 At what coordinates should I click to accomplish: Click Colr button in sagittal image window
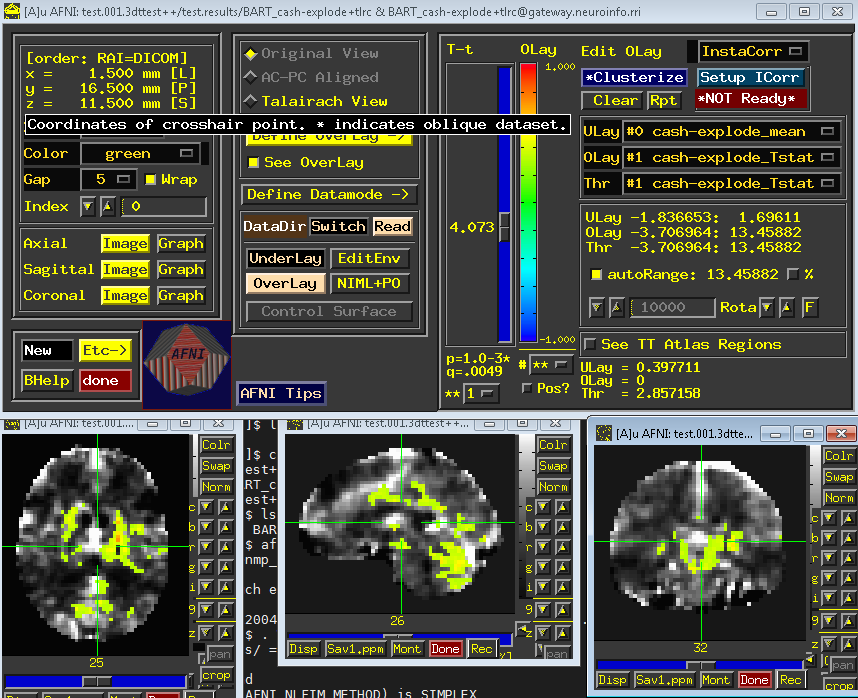tap(553, 445)
